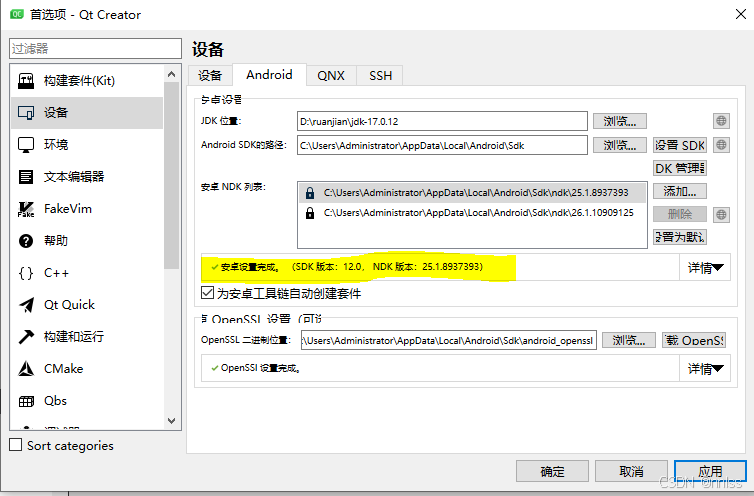Click the Android SDK path field

[x=442, y=145]
